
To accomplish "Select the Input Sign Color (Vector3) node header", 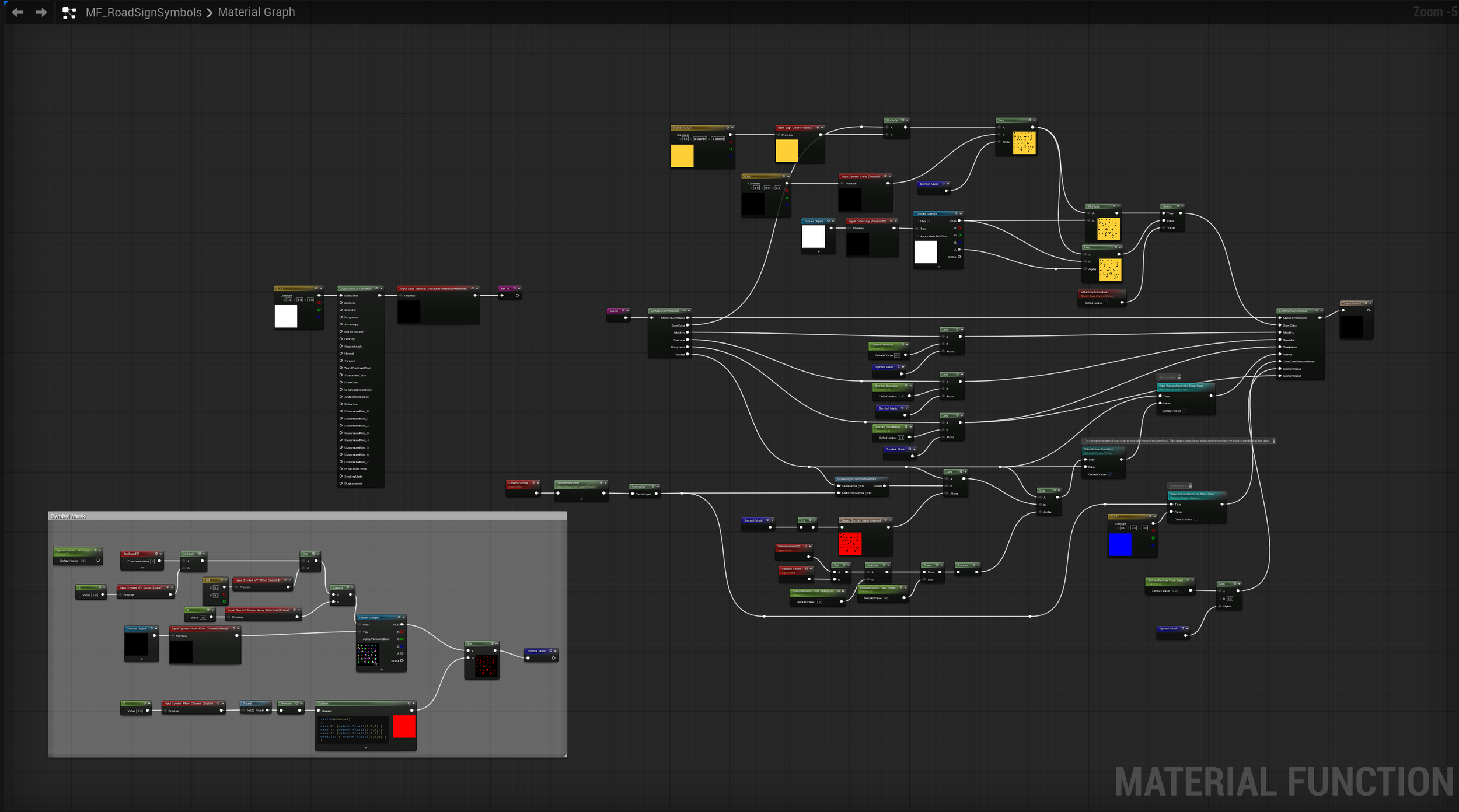I will click(x=795, y=128).
